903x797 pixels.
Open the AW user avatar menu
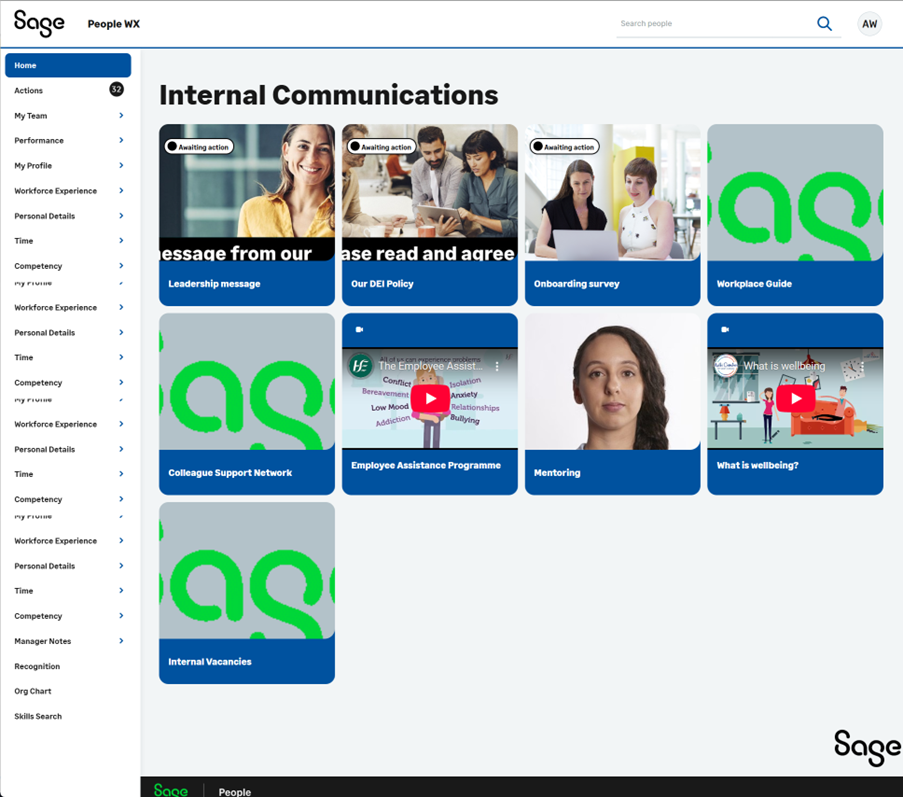click(869, 24)
